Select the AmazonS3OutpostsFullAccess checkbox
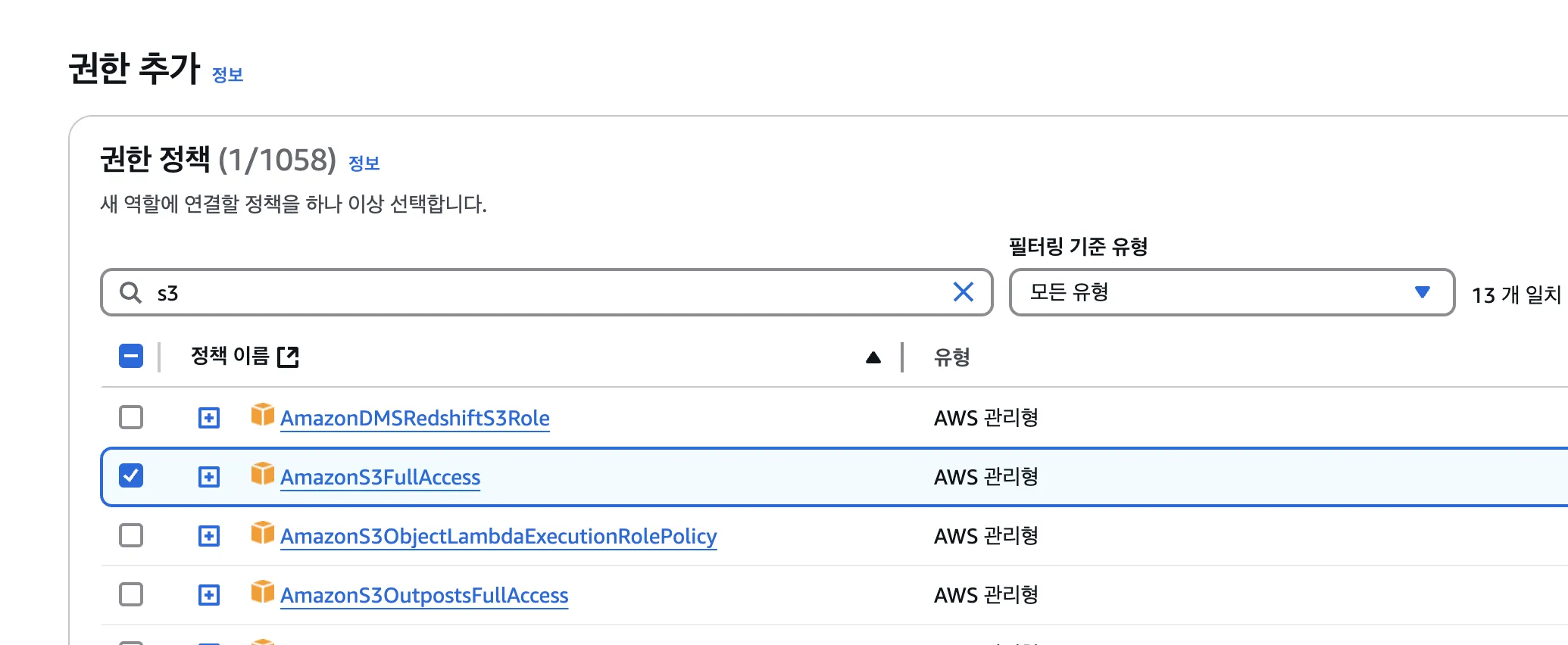 pos(131,594)
